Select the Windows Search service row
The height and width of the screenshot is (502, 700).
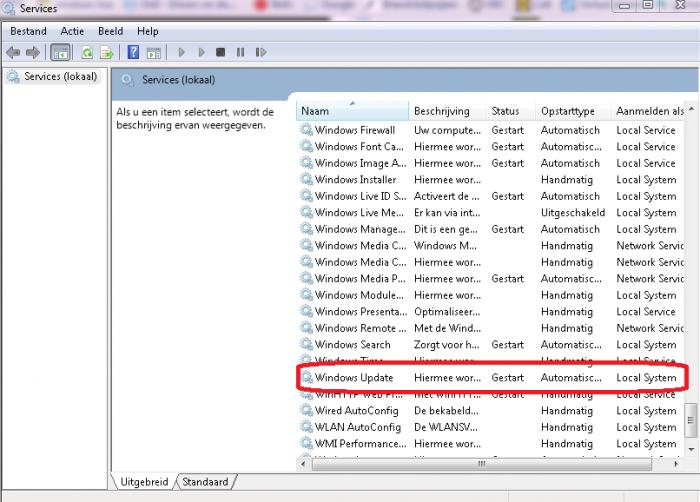[x=491, y=345]
